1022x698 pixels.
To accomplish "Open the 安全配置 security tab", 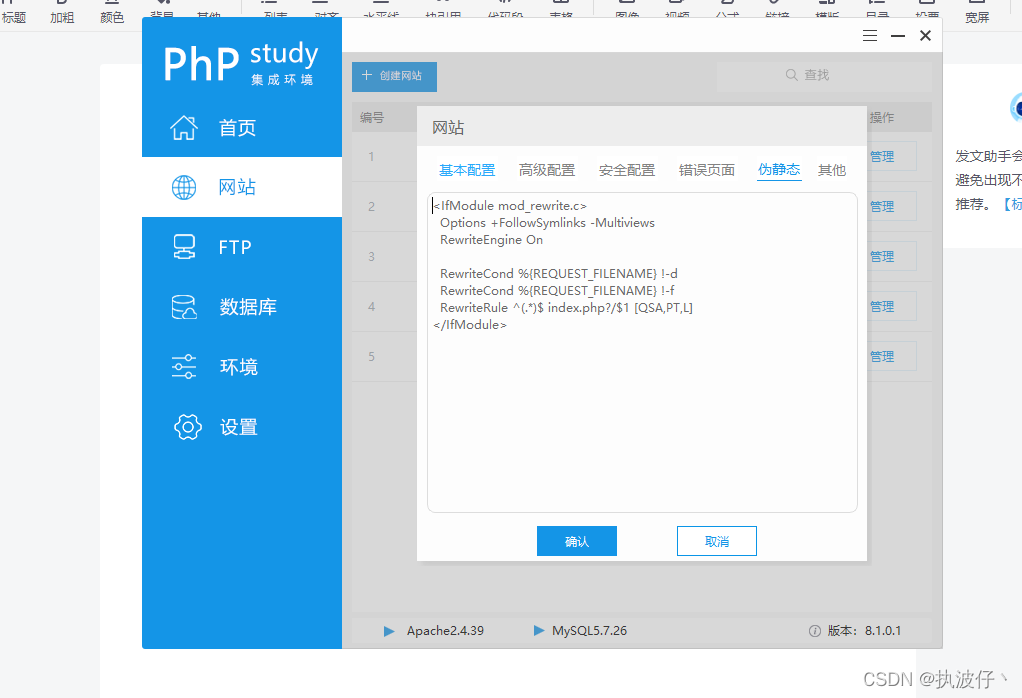I will point(627,170).
